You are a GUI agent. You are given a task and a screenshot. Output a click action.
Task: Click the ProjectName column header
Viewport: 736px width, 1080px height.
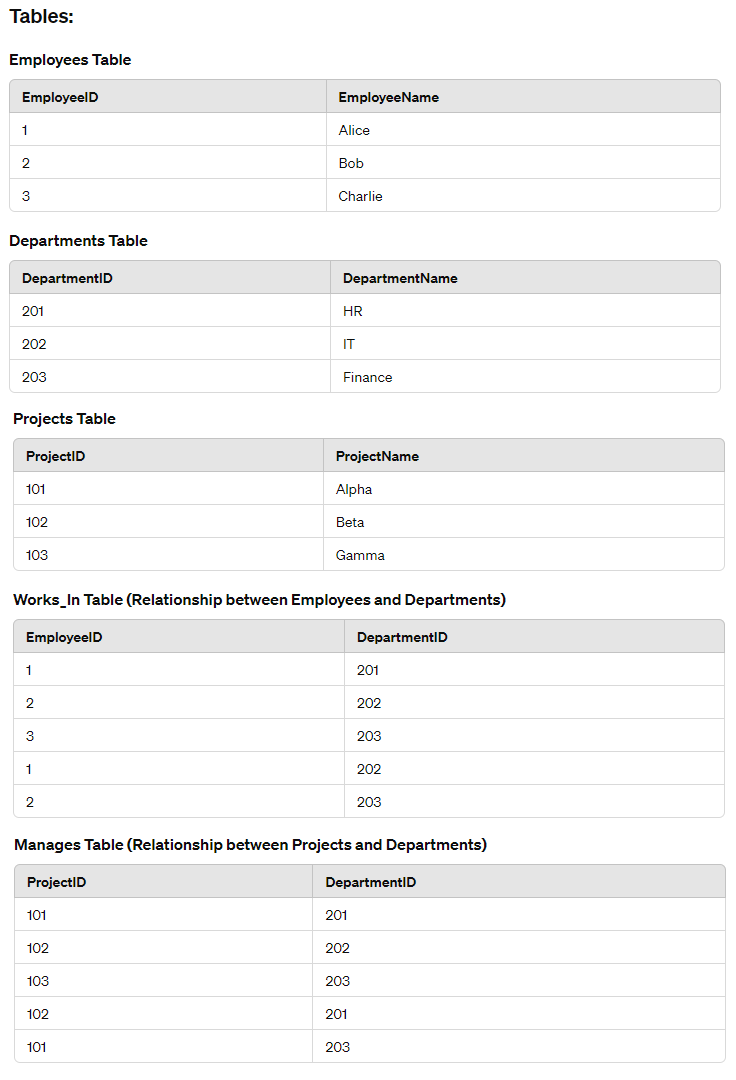point(377,456)
